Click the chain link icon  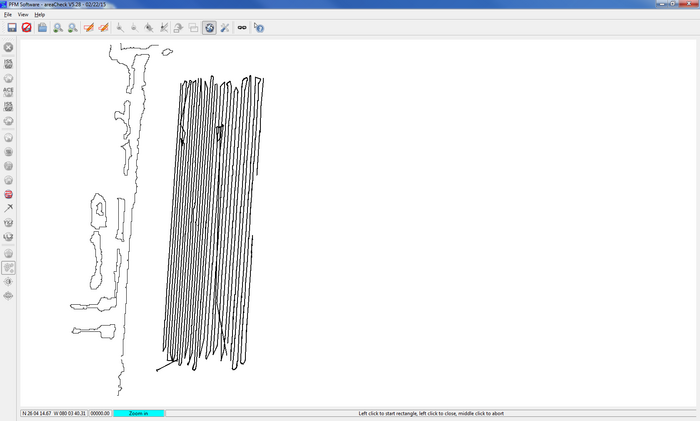[x=242, y=28]
